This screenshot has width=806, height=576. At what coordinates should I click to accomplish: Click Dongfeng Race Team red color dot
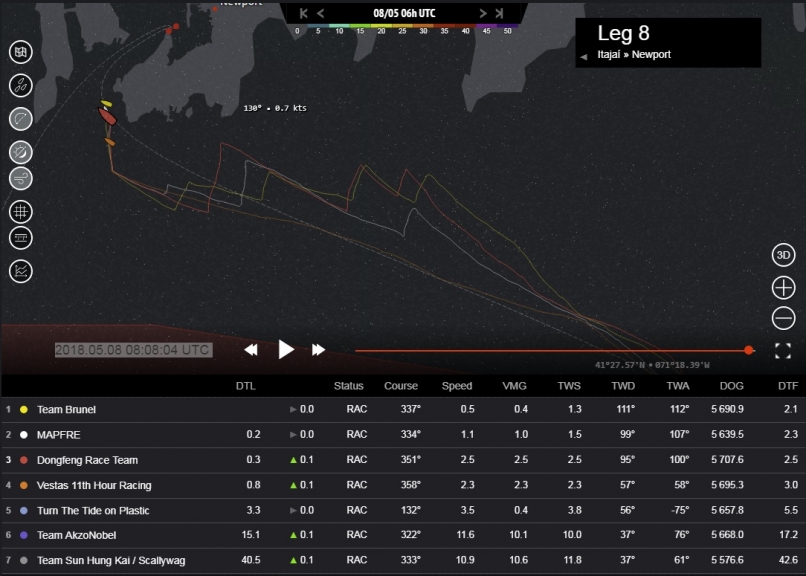[24, 460]
